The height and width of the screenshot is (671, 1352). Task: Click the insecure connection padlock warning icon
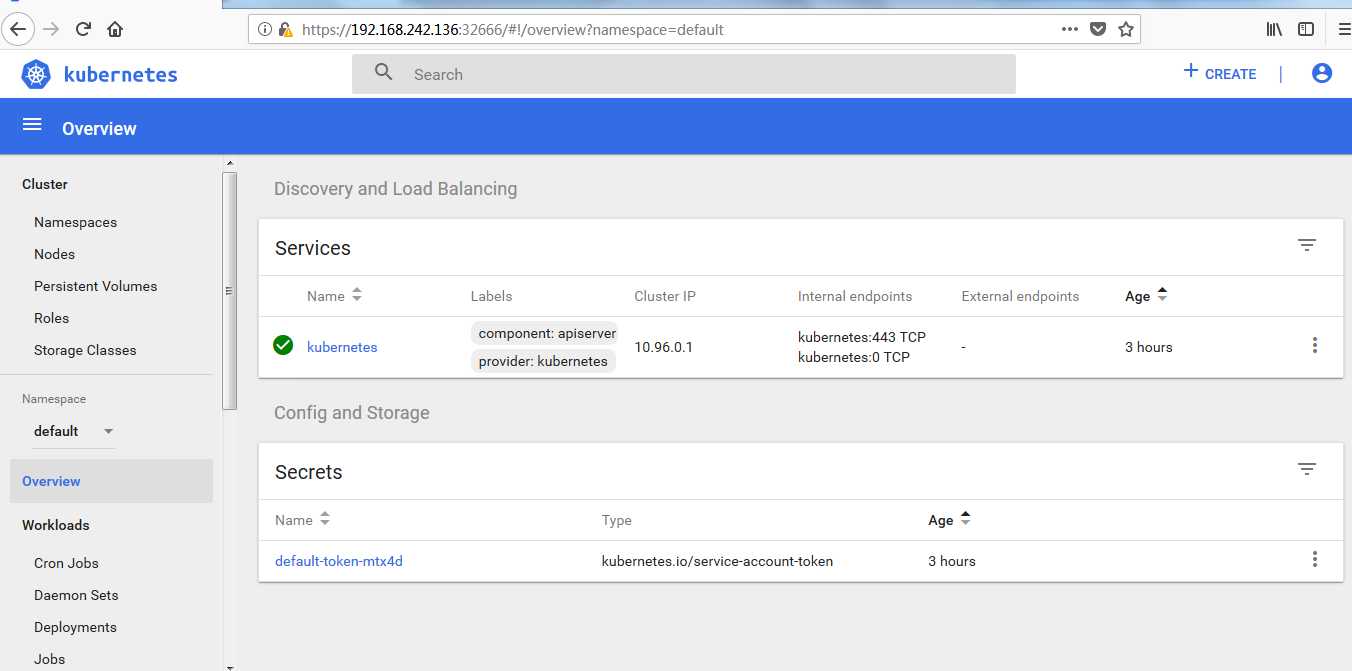tap(286, 30)
